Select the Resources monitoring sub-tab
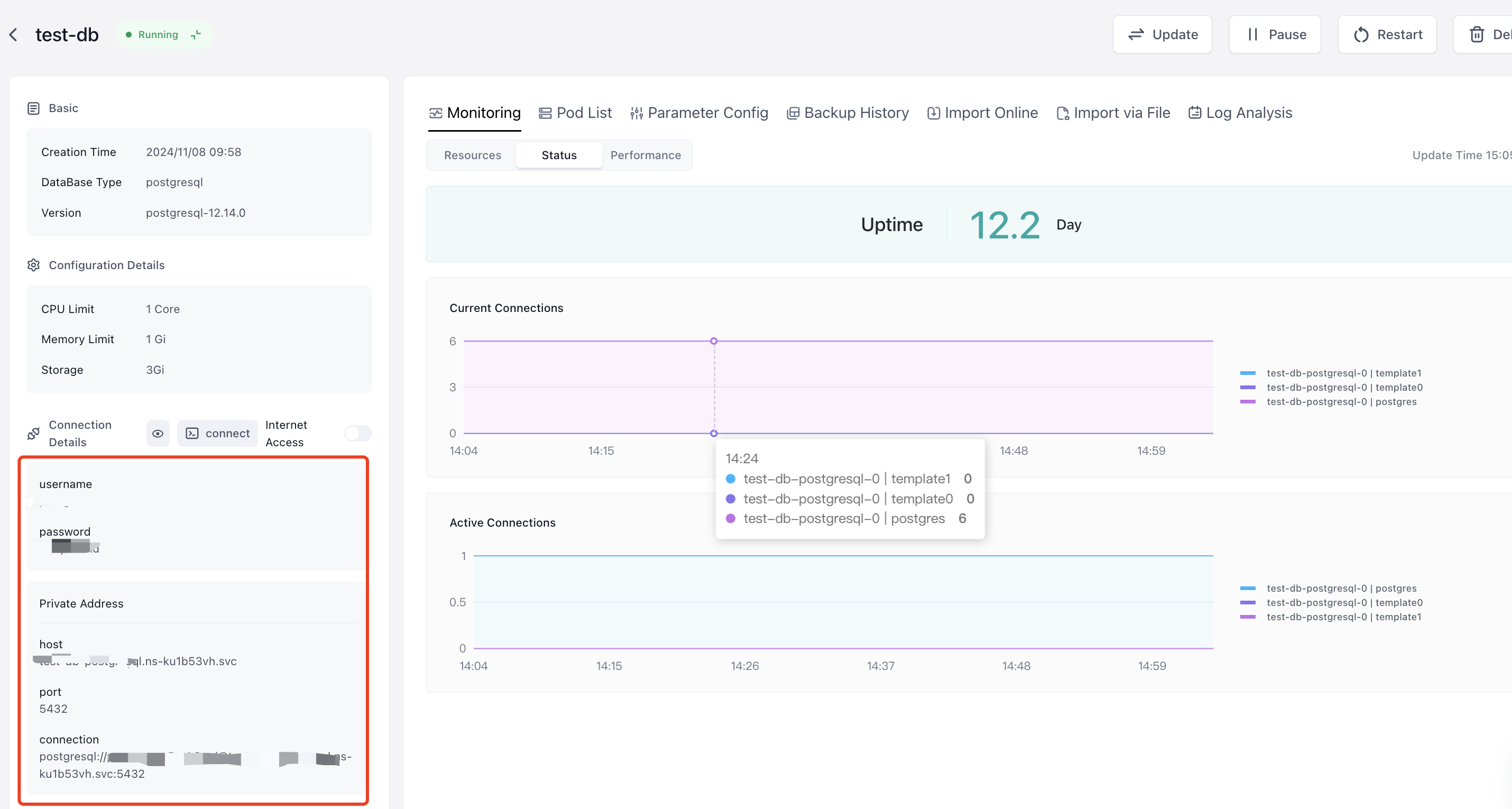Viewport: 1512px width, 809px height. click(x=473, y=155)
